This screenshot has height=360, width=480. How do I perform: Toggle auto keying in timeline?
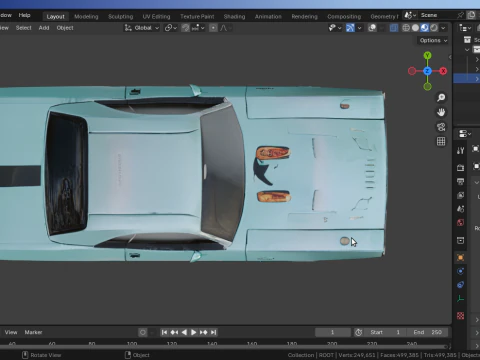(x=143, y=332)
